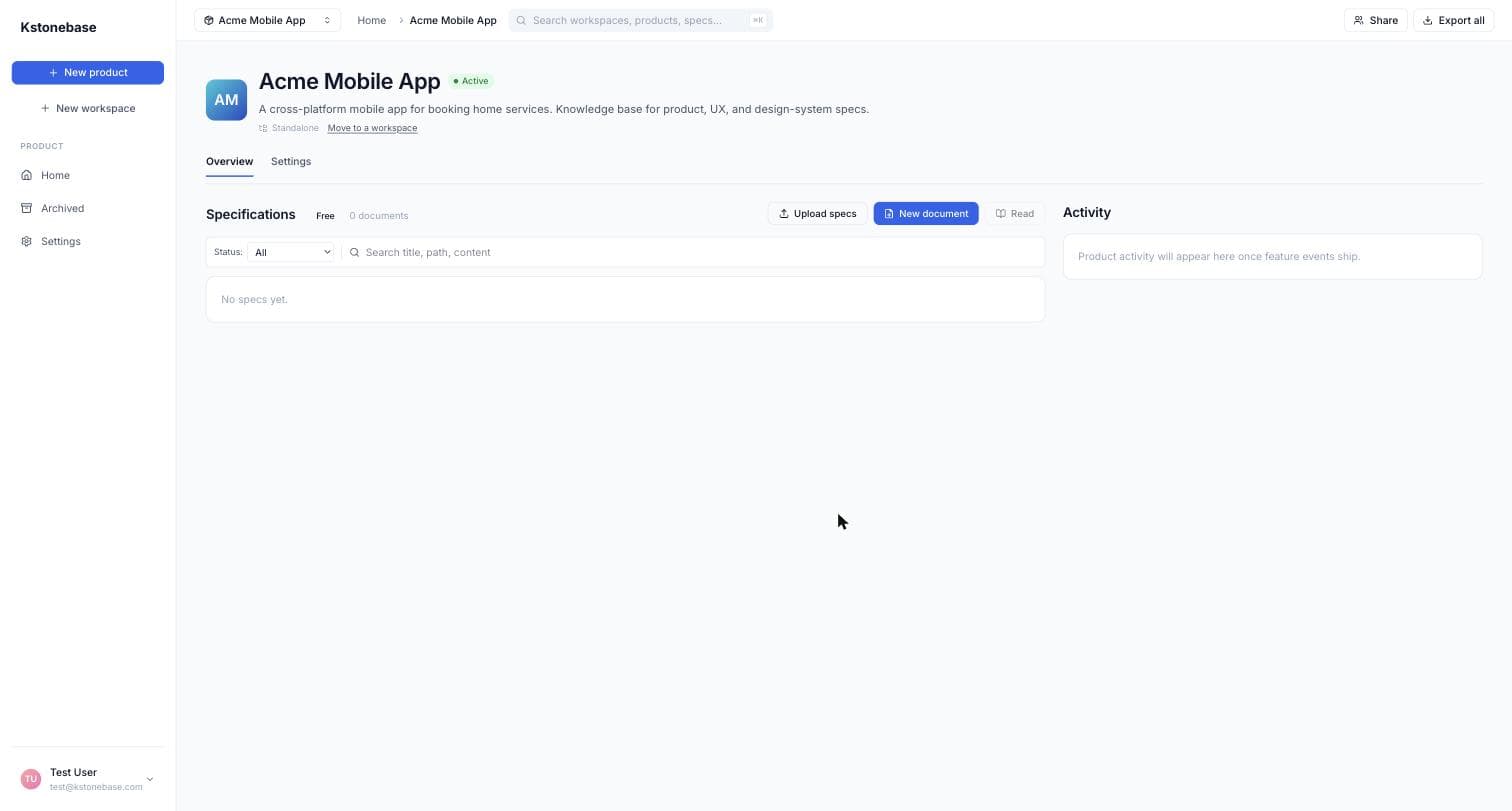Click the New product button
1512x811 pixels.
pyautogui.click(x=88, y=72)
